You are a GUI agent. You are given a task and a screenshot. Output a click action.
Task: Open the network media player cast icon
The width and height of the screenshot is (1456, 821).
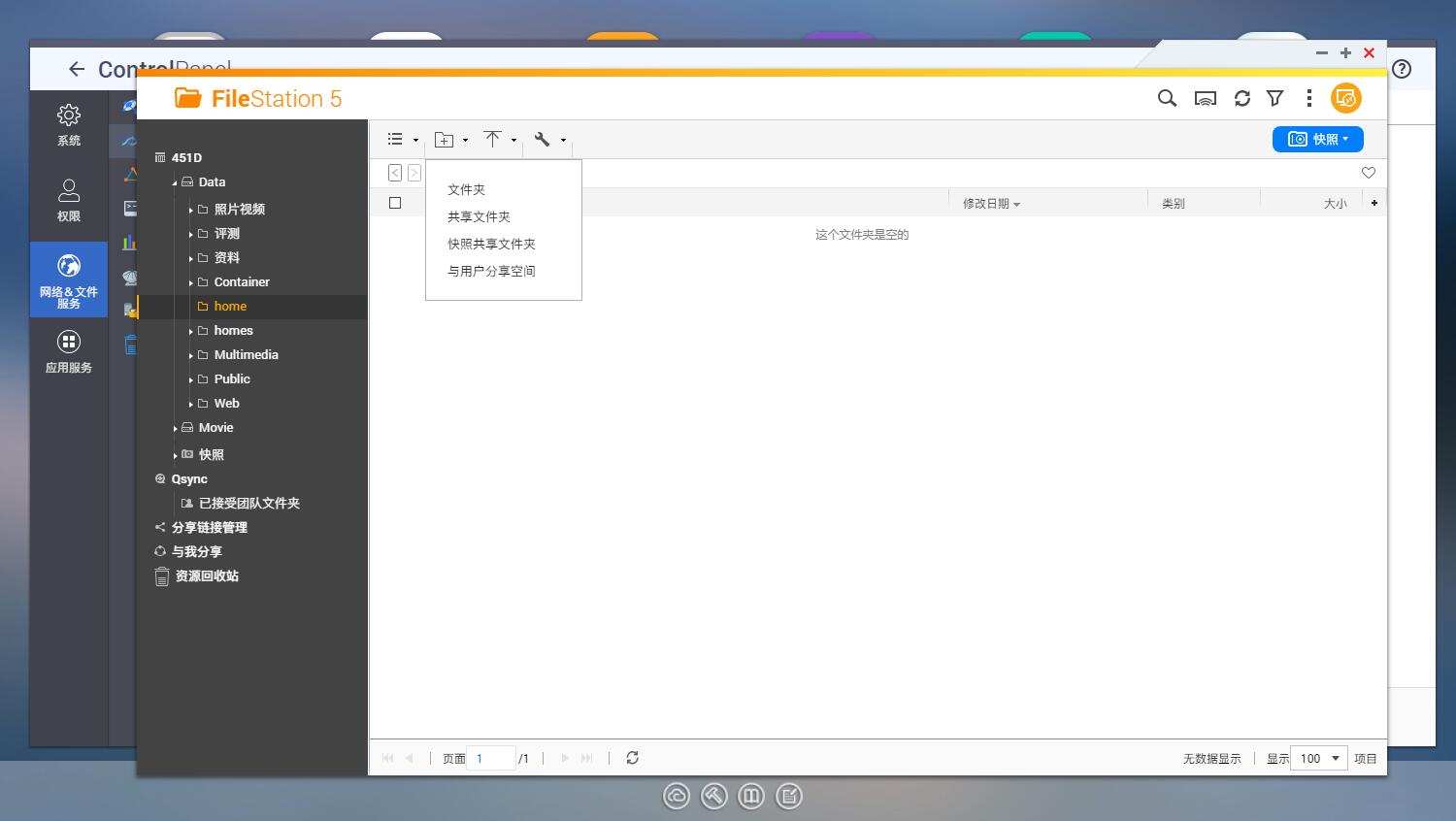[x=1205, y=98]
